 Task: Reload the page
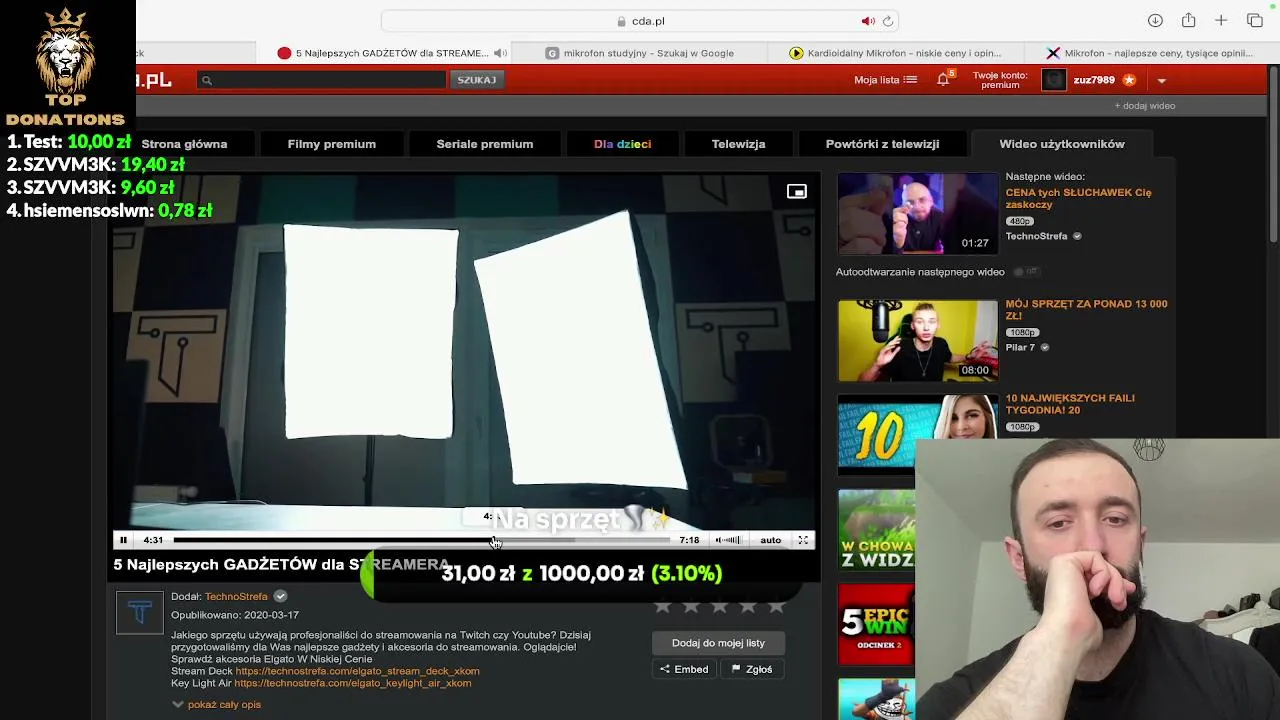[x=887, y=21]
